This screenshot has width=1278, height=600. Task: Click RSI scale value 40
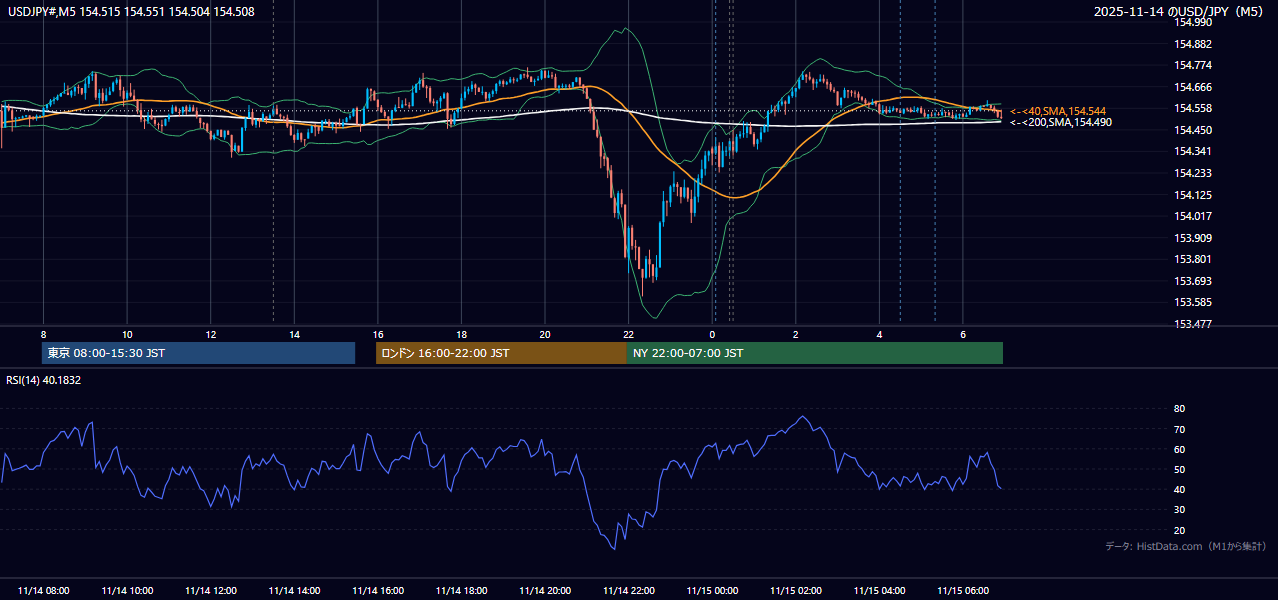pos(1180,490)
